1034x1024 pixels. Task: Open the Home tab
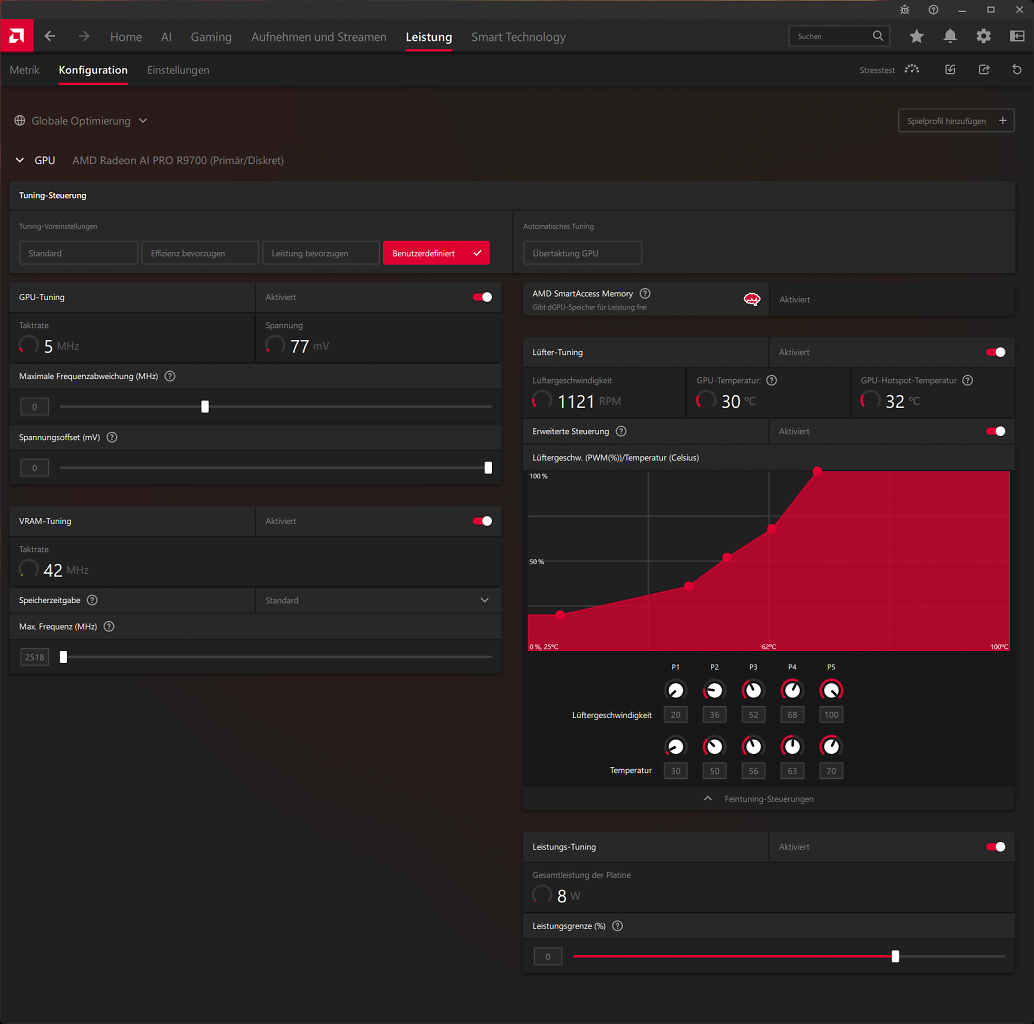[x=126, y=37]
